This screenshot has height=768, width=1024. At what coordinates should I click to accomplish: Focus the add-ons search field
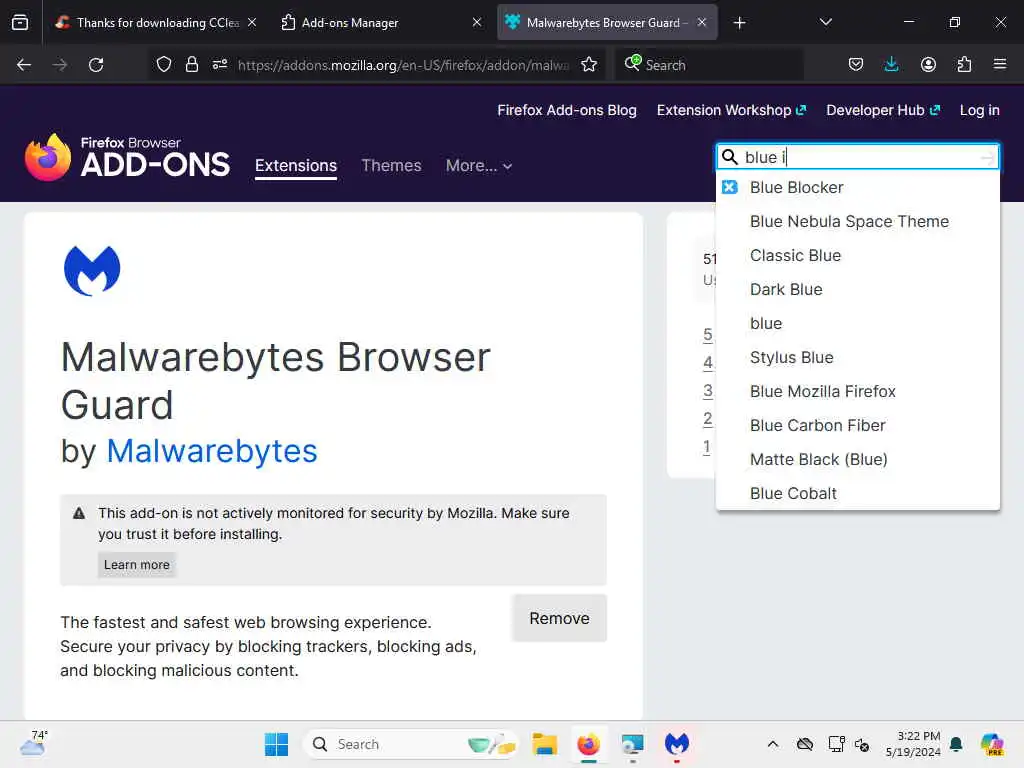click(x=857, y=157)
